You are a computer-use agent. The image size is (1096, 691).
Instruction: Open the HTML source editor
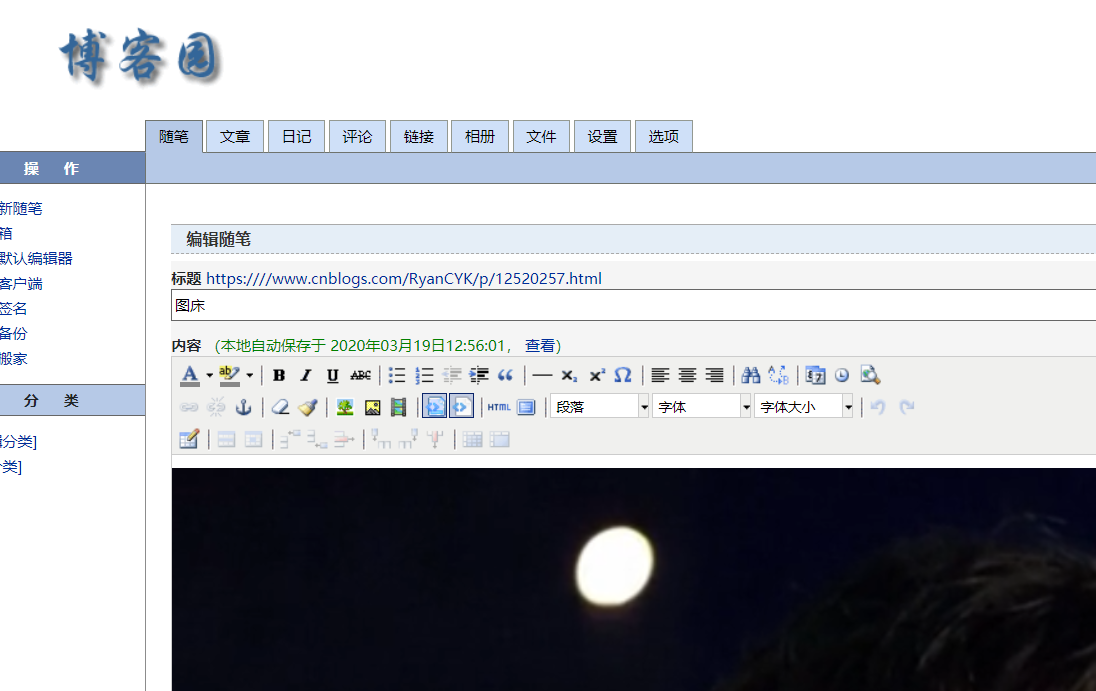[x=499, y=407]
